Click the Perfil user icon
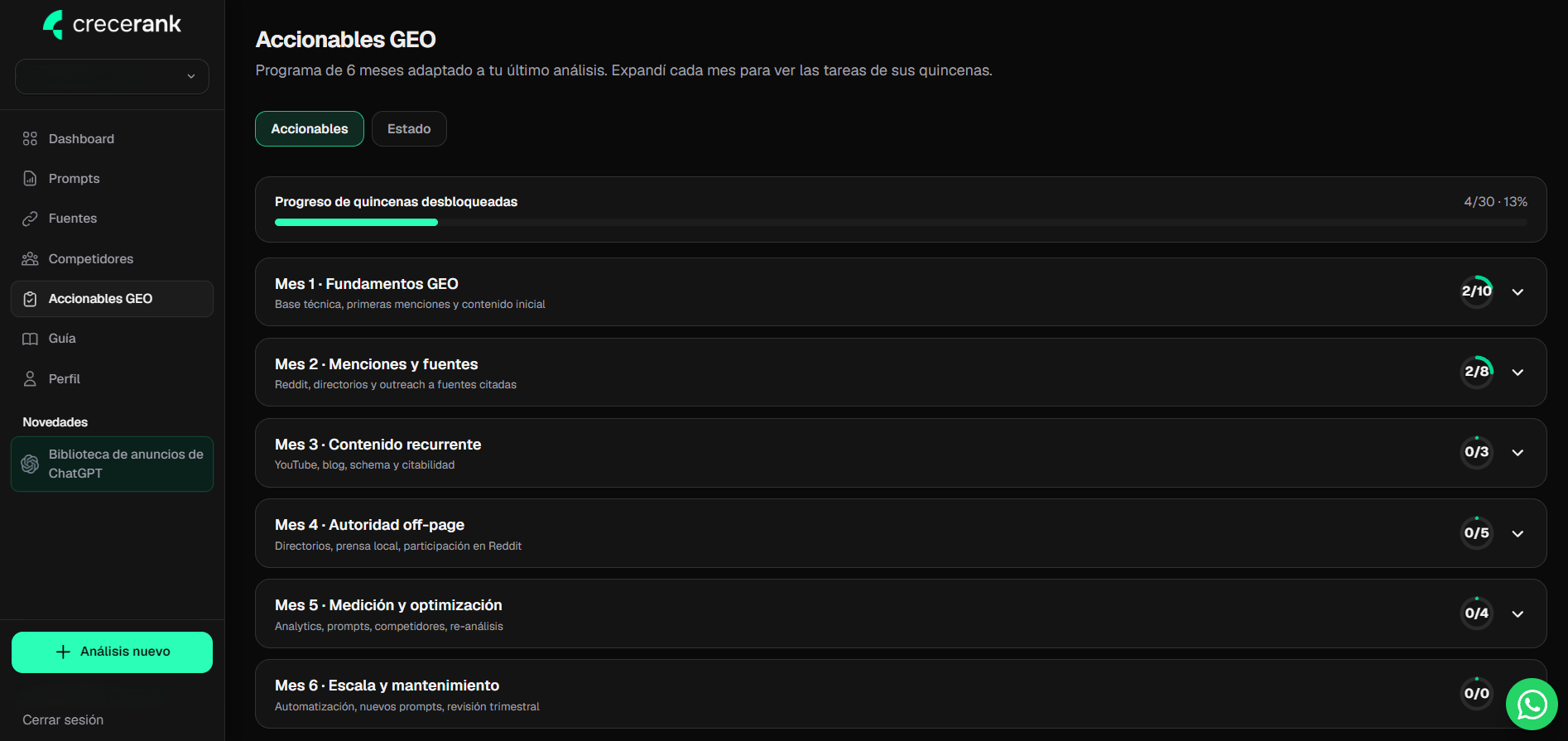Image resolution: width=1568 pixels, height=741 pixels. click(x=30, y=378)
